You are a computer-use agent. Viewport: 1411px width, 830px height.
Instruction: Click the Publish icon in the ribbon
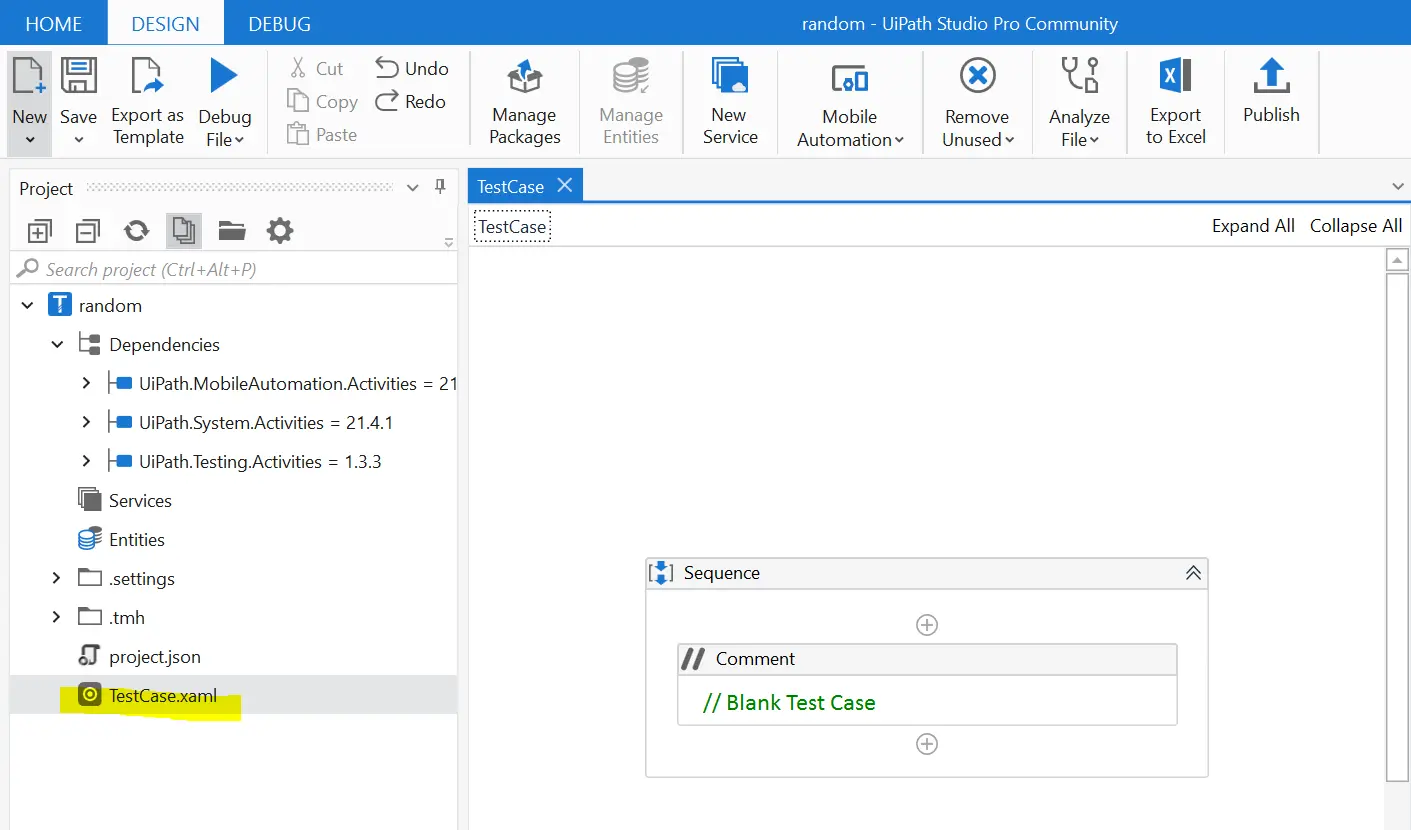tap(1270, 78)
